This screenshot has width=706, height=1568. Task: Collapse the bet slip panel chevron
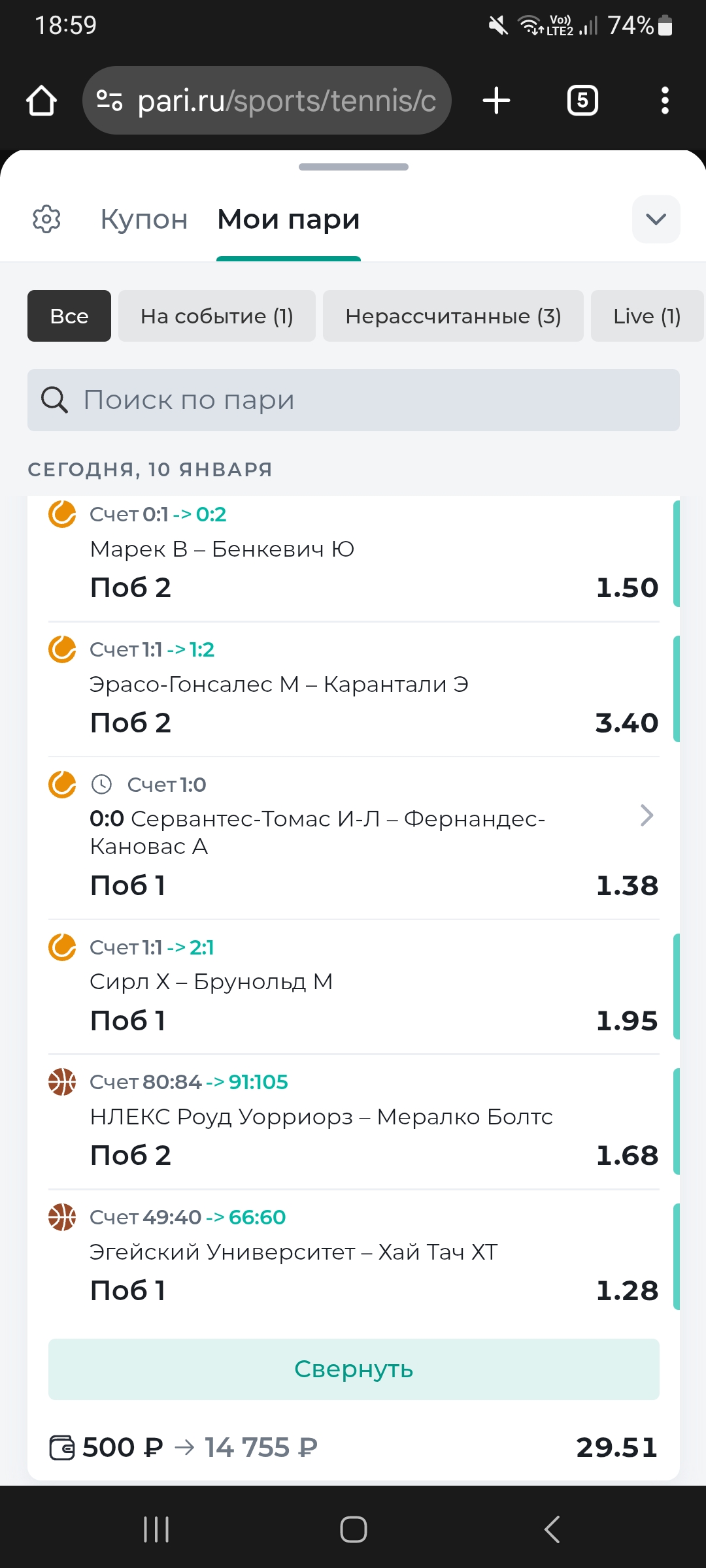coord(656,219)
